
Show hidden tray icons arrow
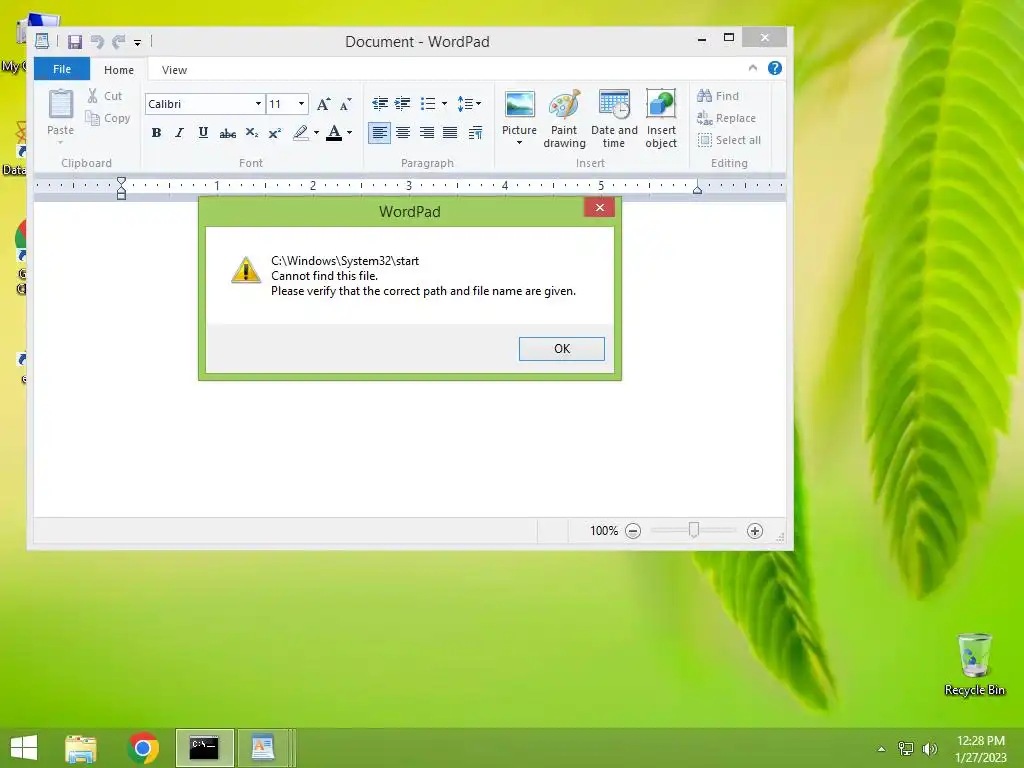(x=881, y=749)
